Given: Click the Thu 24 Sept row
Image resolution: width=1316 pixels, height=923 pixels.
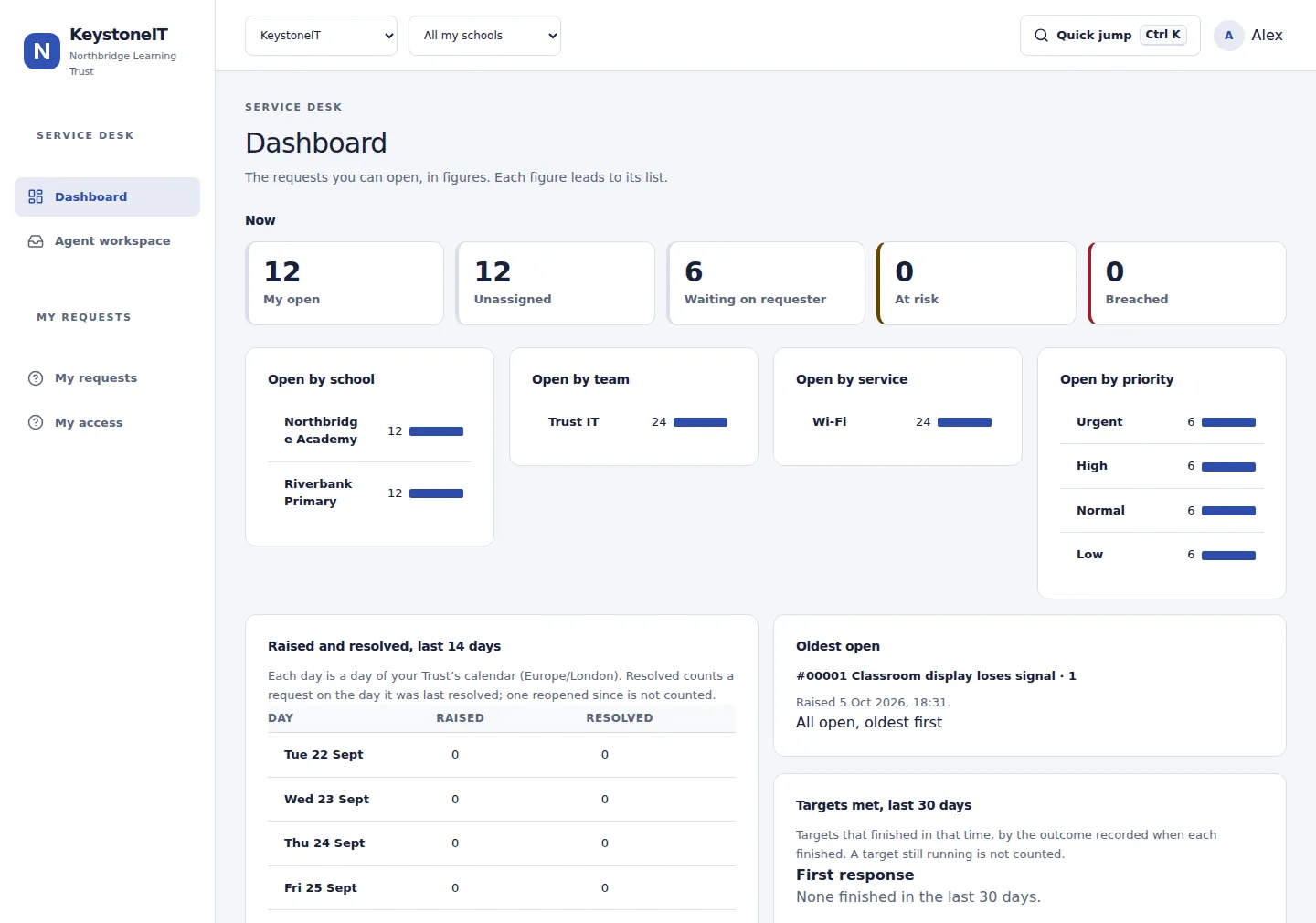Looking at the screenshot, I should pos(502,843).
